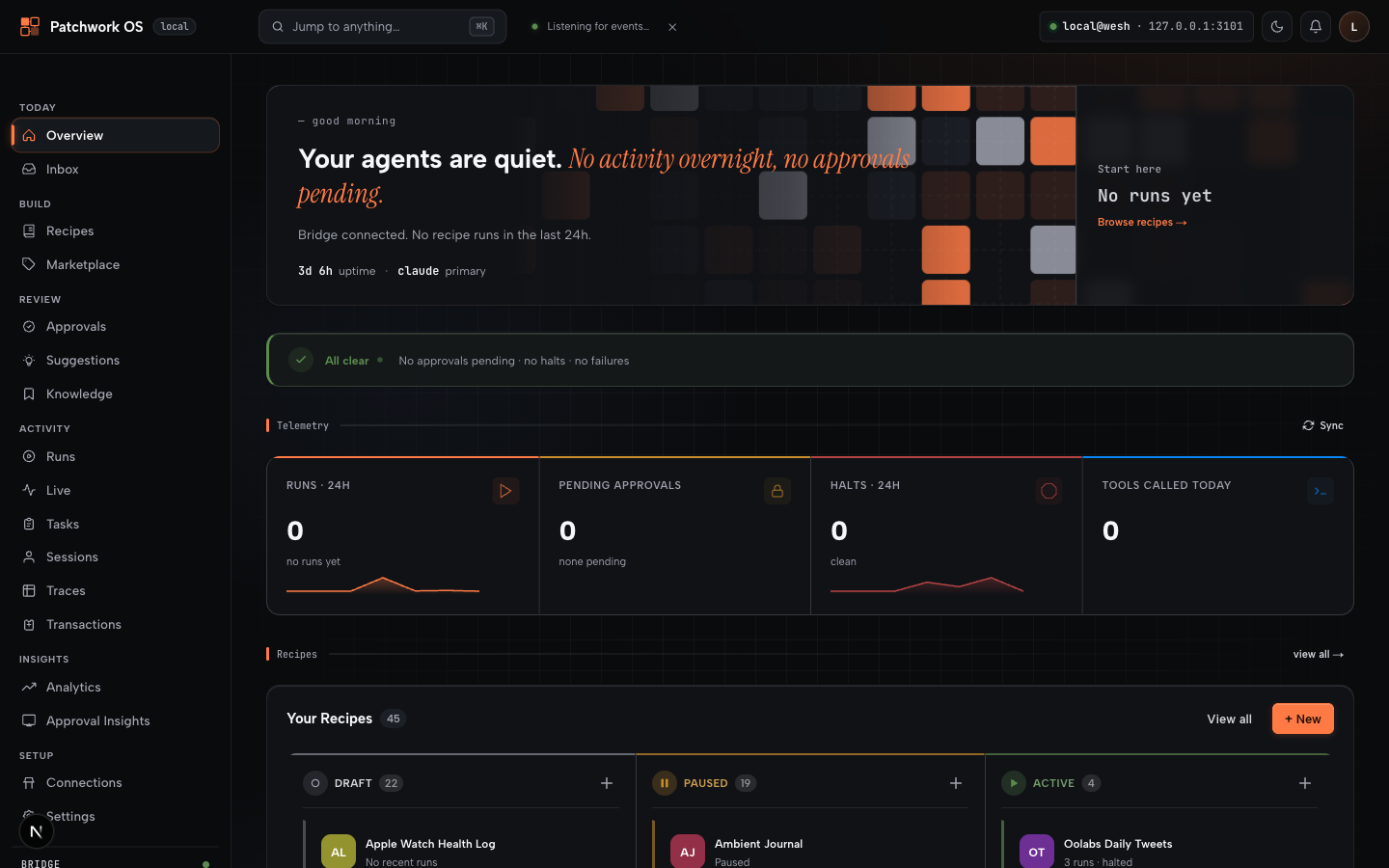Click the AJ recipe avatar
This screenshot has height=868, width=1389.
coord(688,852)
